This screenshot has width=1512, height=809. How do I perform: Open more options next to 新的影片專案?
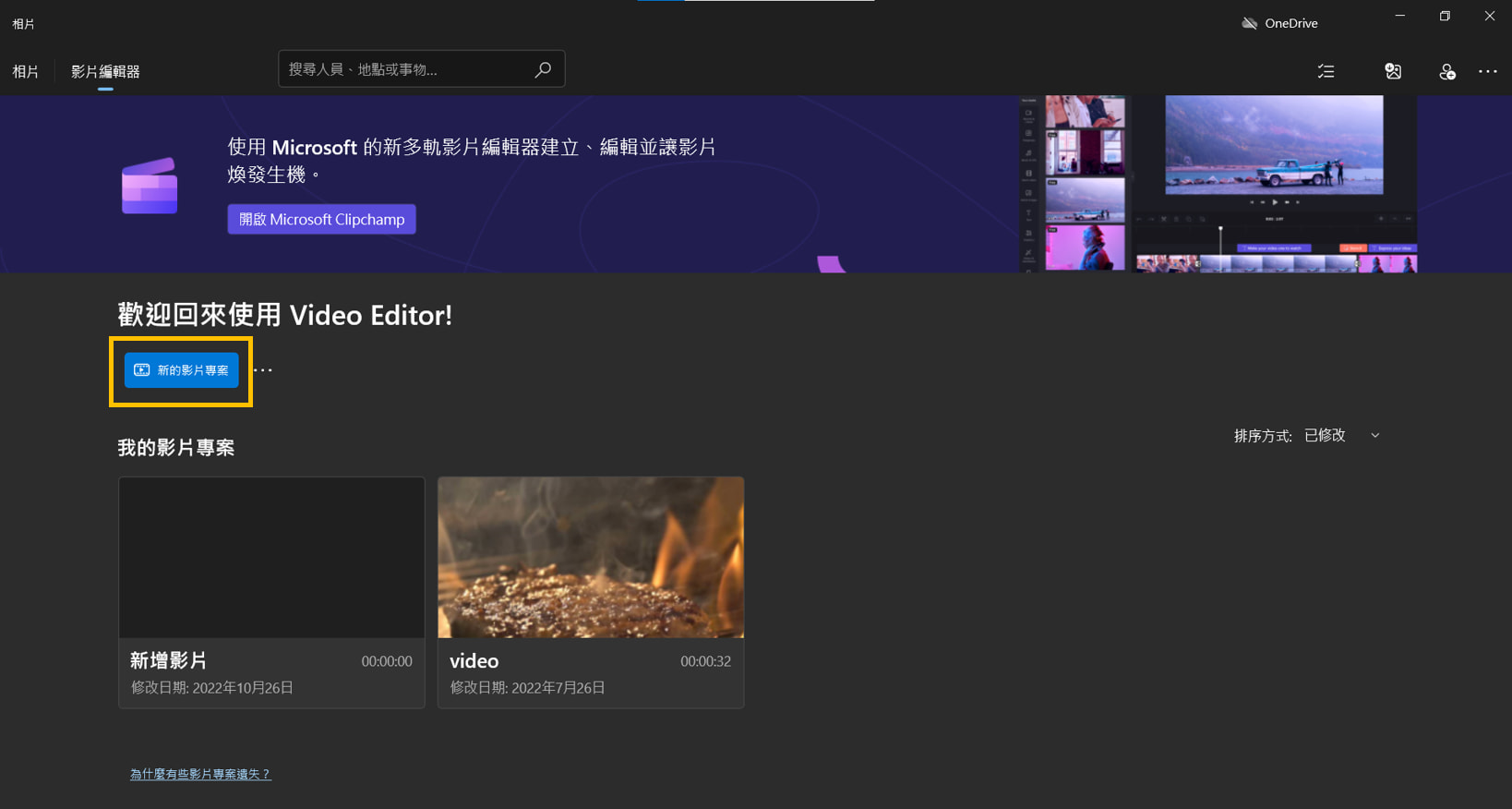[x=263, y=370]
